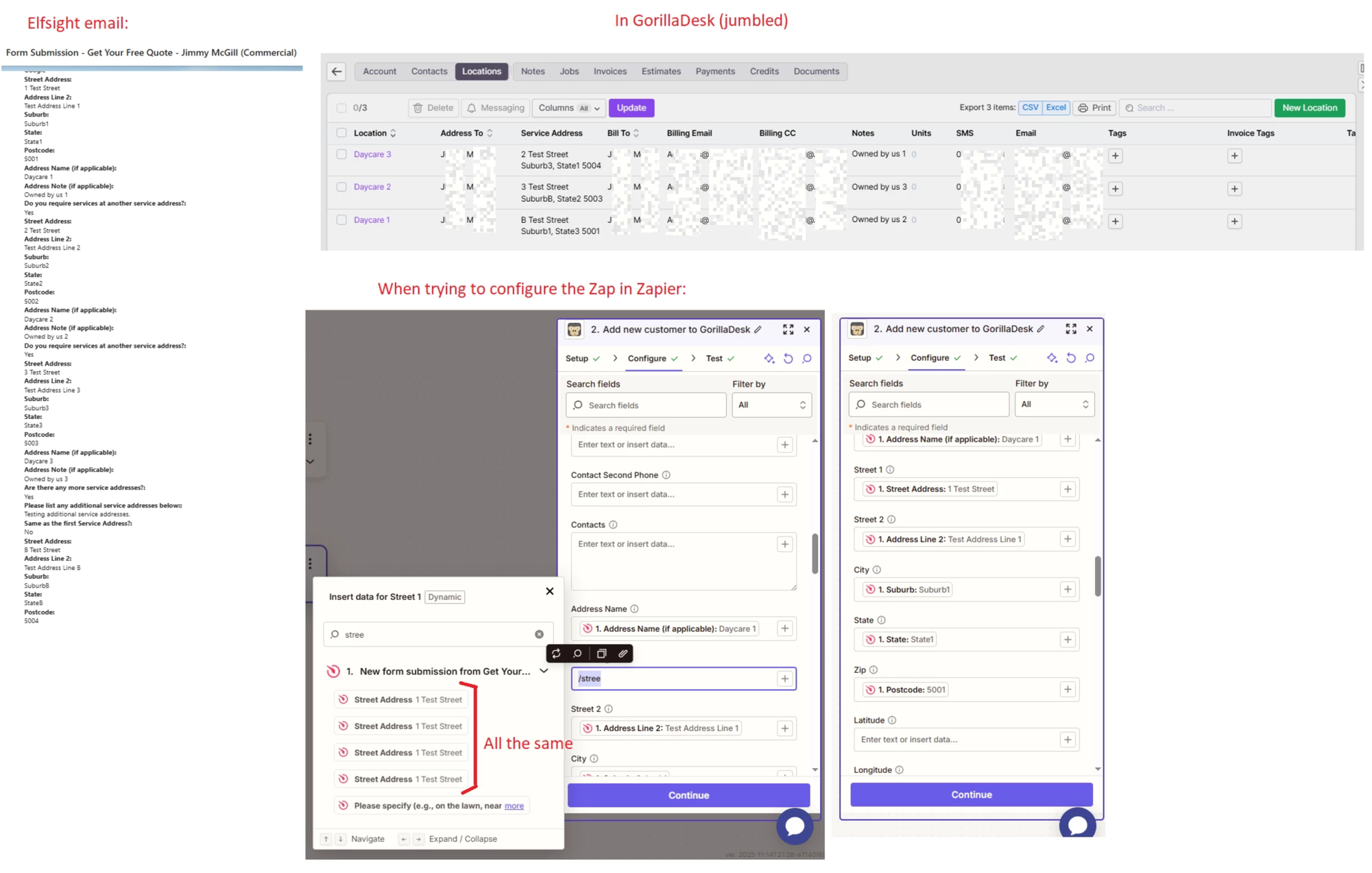
Task: Click the right panel Search fields input
Action: (x=928, y=405)
